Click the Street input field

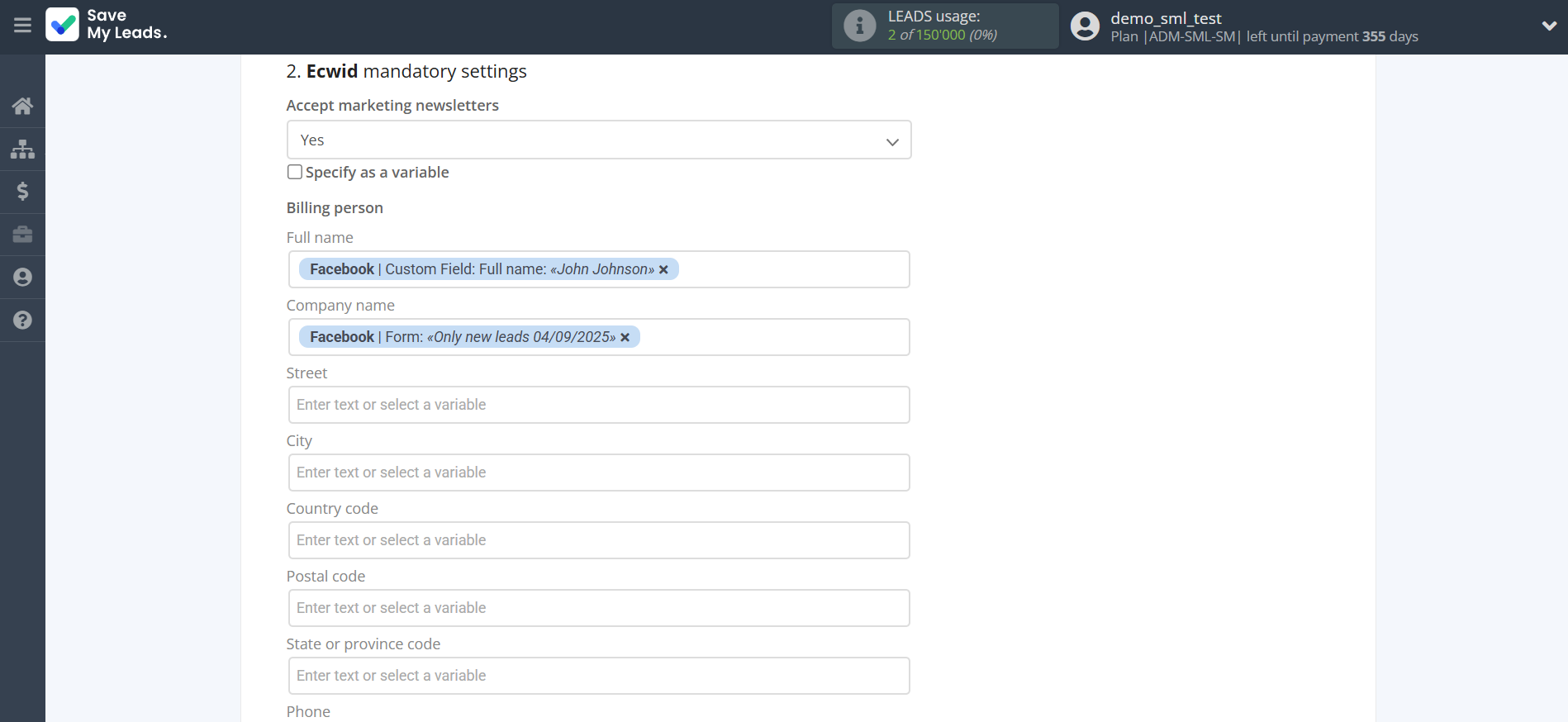point(598,405)
